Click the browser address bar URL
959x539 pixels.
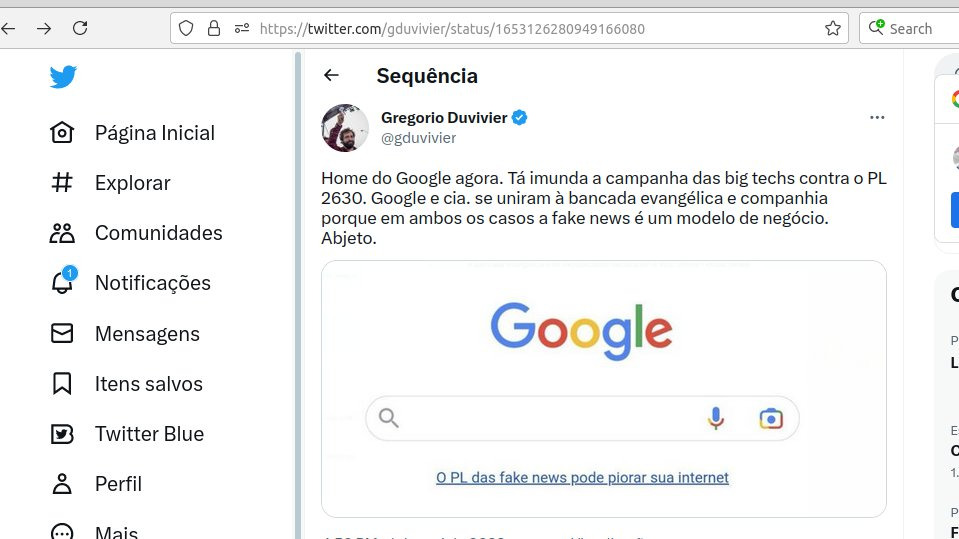click(452, 29)
